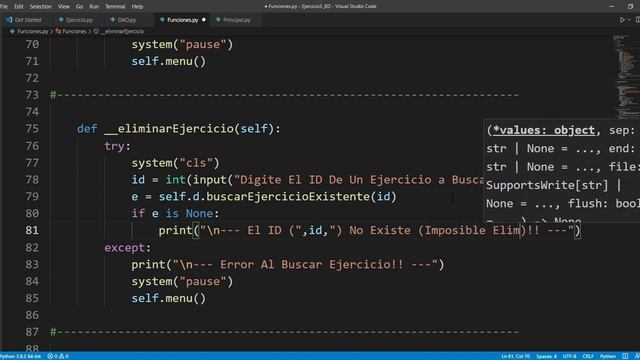Open the Run menu
This screenshot has height=360, width=640.
pos(94,7)
